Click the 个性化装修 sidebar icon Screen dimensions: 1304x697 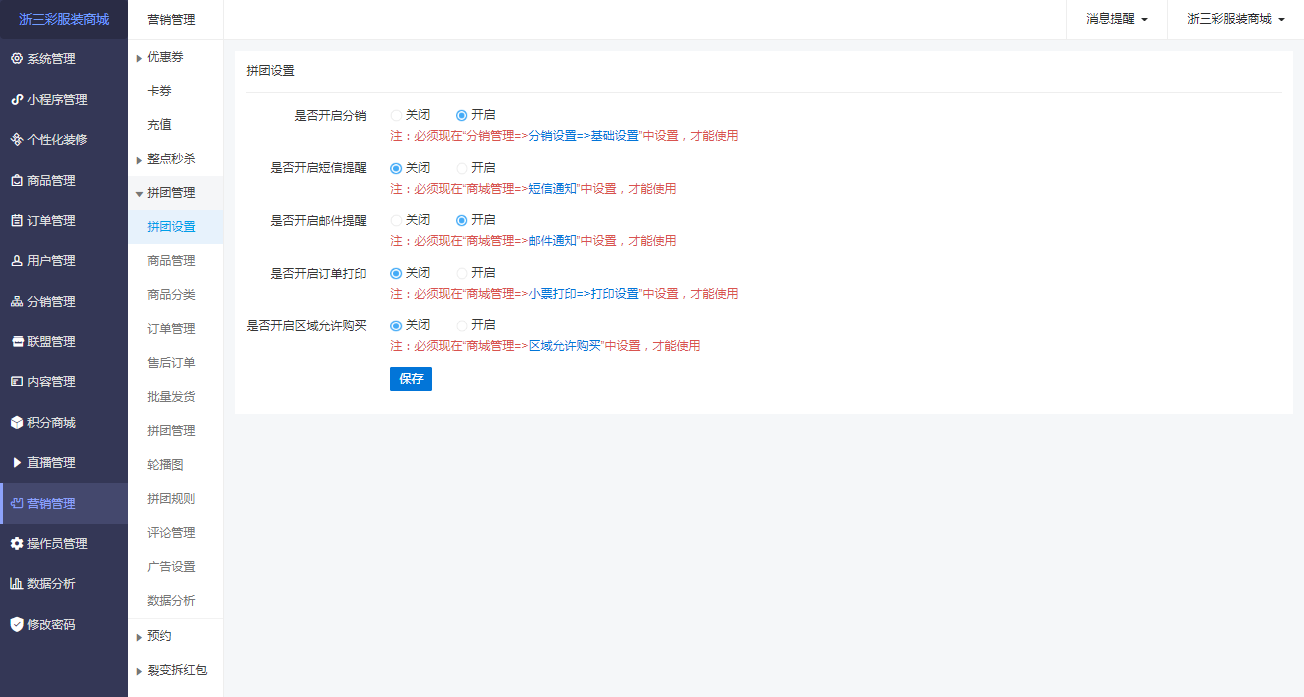click(16, 140)
